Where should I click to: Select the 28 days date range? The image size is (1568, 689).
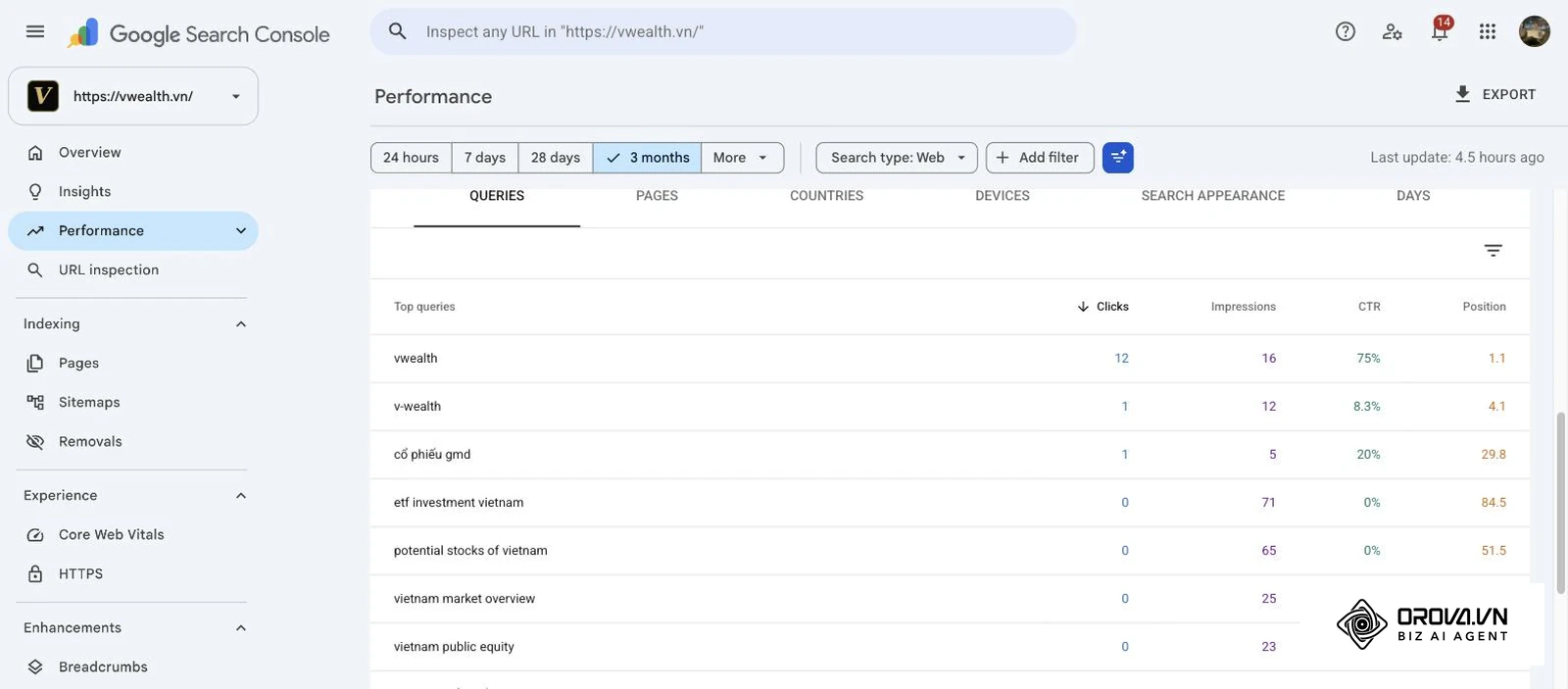556,158
